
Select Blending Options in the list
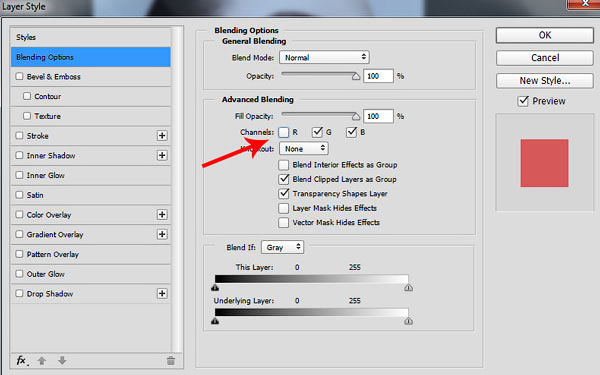(x=91, y=57)
